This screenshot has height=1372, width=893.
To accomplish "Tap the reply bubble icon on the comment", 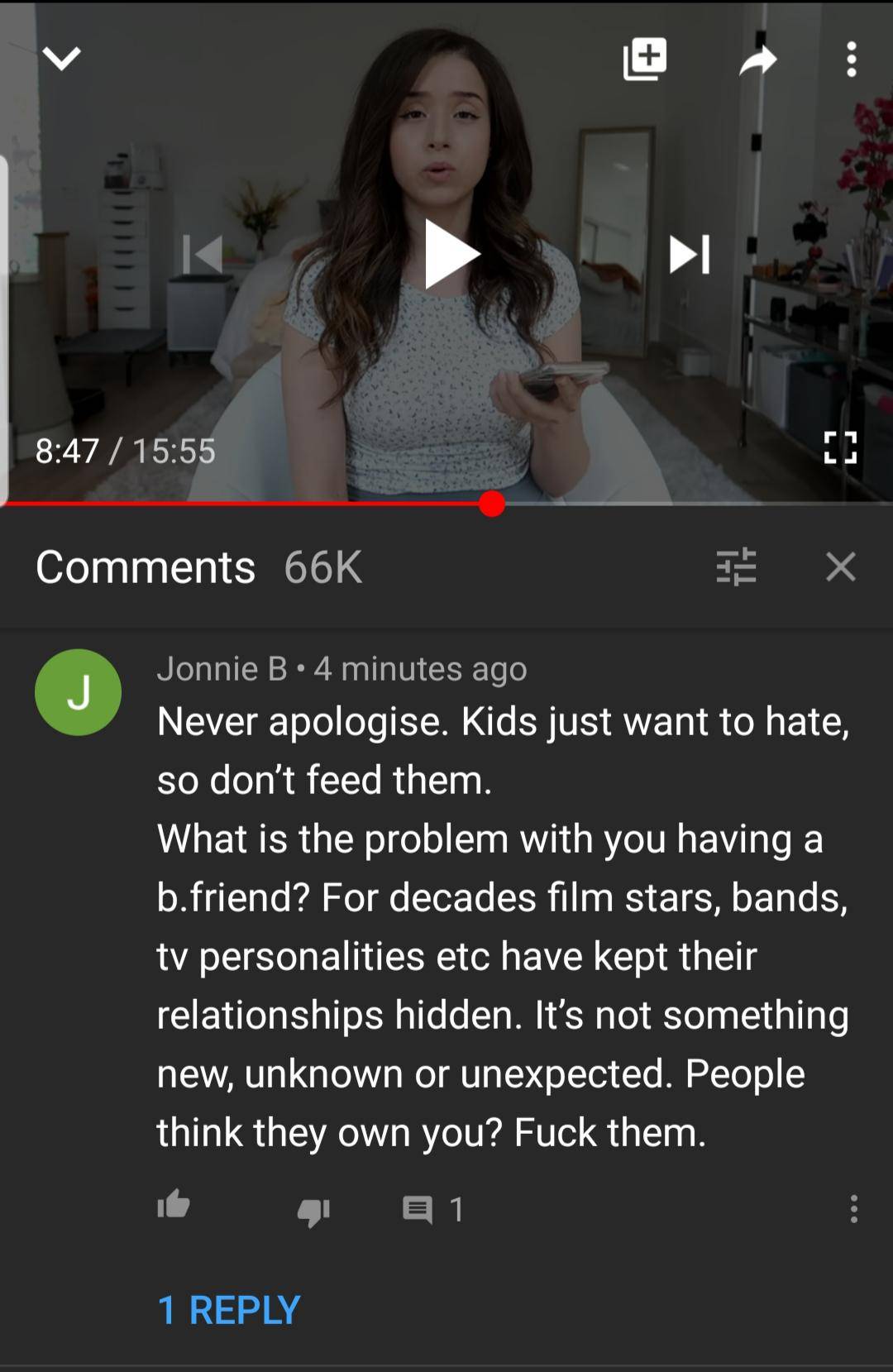I will [418, 1210].
